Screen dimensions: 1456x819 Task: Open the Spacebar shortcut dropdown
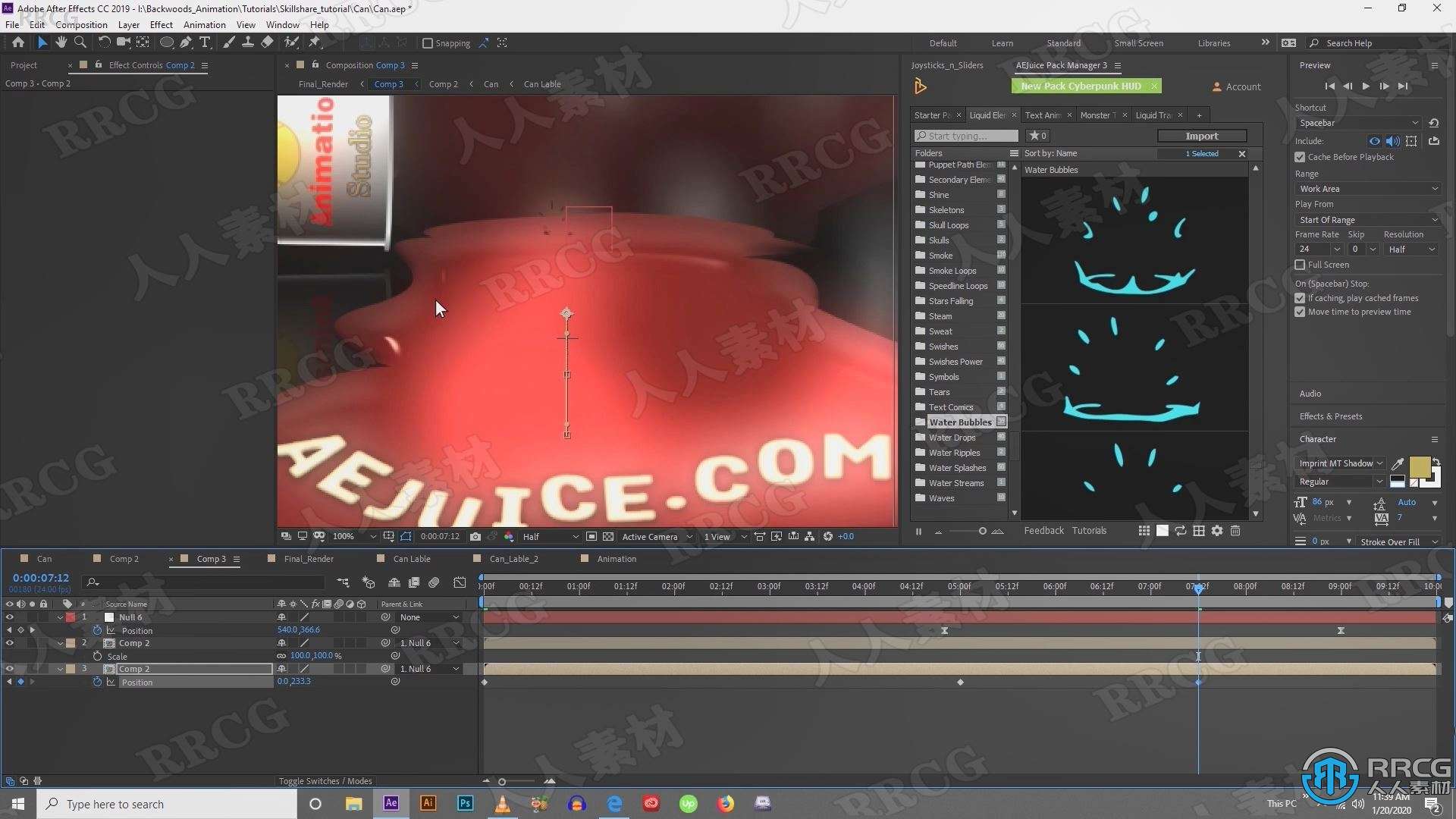[x=1357, y=123]
